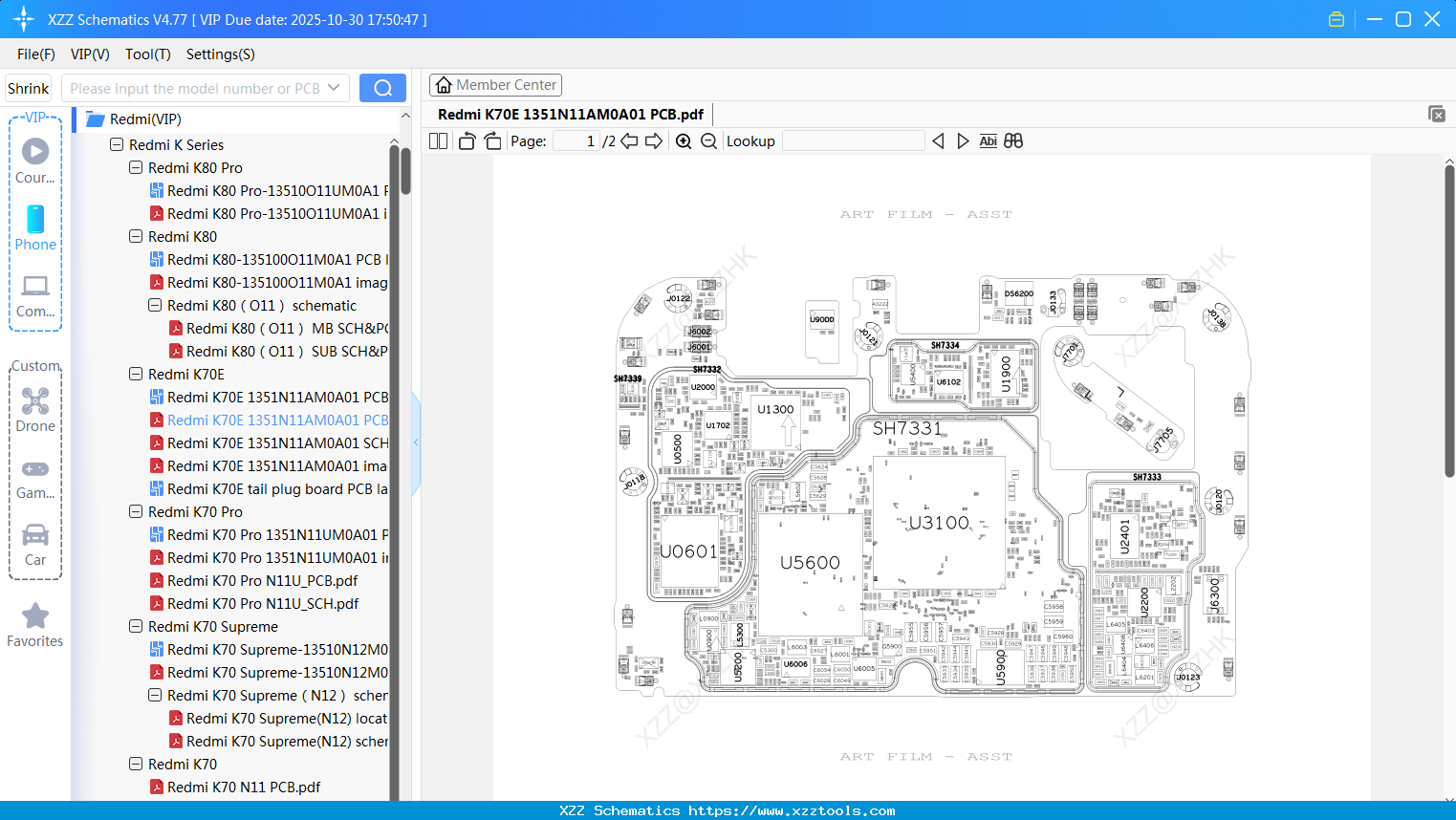Open Redmi K70 N11 PCB.pdf

236,787
